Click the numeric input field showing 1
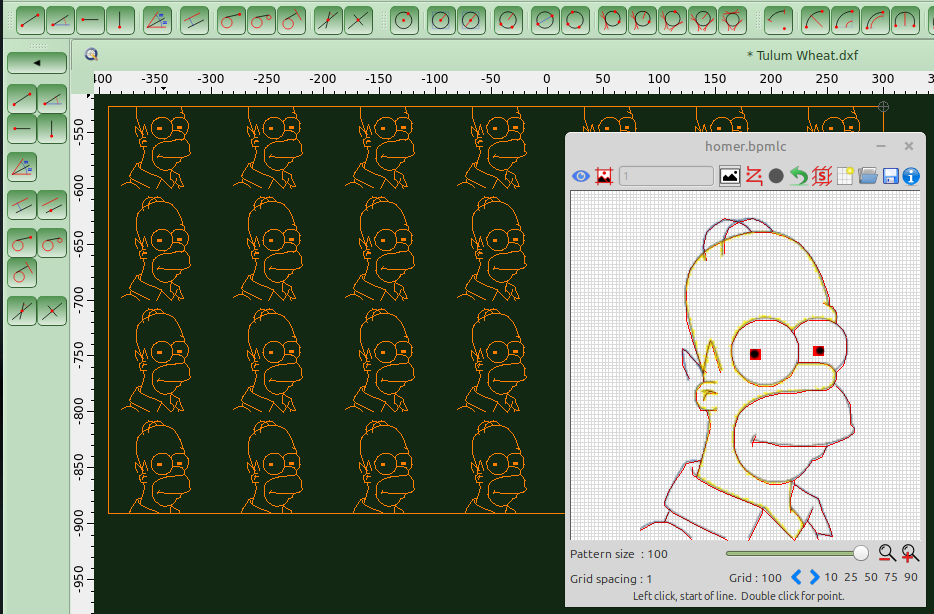 tap(666, 176)
